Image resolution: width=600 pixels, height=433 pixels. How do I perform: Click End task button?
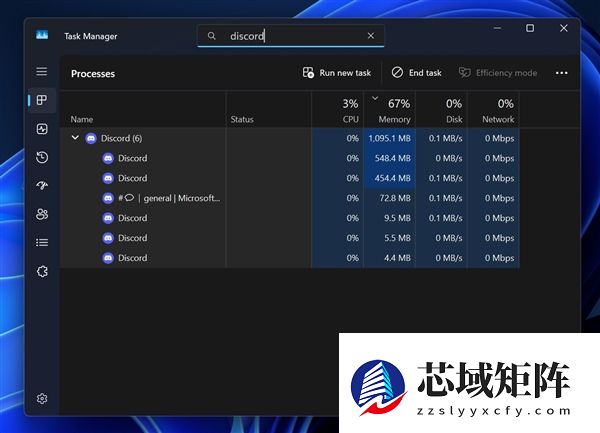416,73
